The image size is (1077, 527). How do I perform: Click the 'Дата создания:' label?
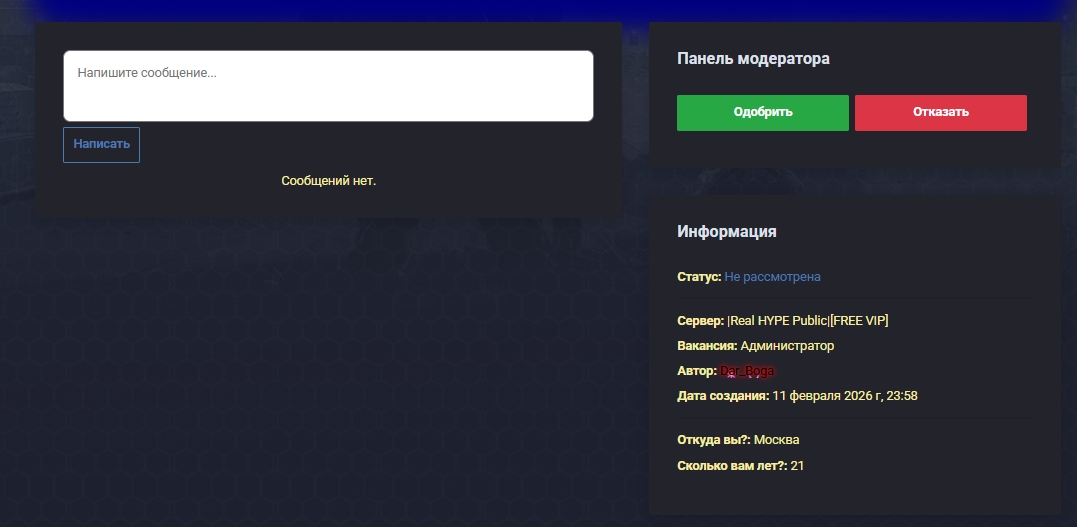[x=723, y=396]
